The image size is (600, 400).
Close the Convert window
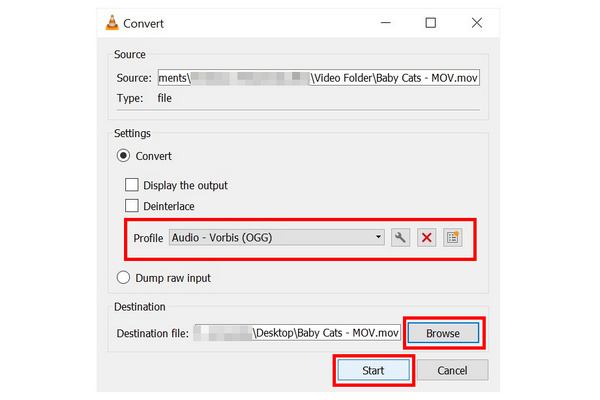coord(477,23)
